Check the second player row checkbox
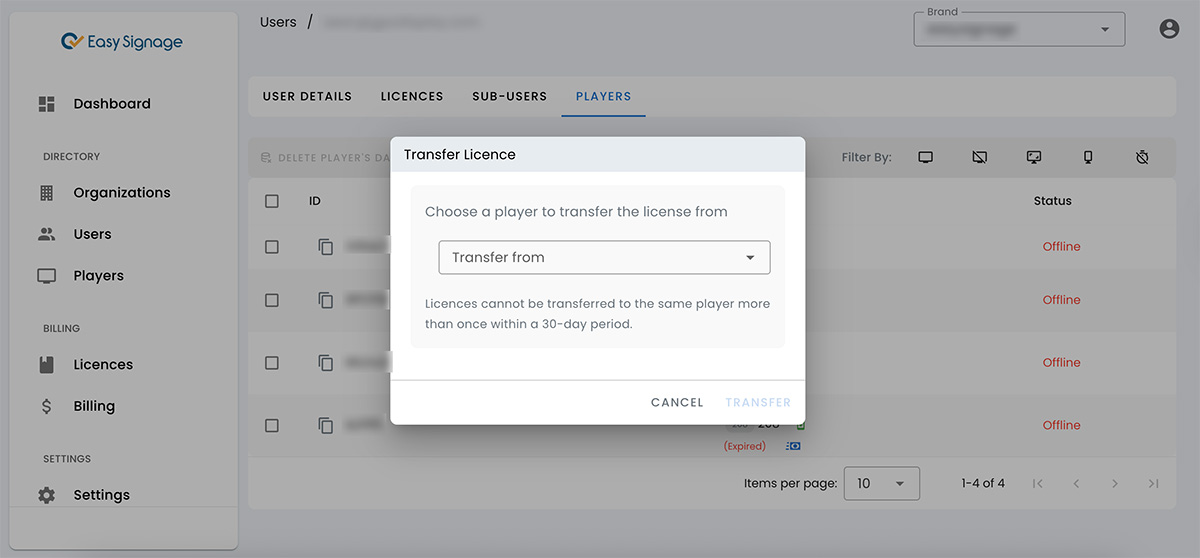Viewport: 1200px width, 558px height. click(272, 300)
